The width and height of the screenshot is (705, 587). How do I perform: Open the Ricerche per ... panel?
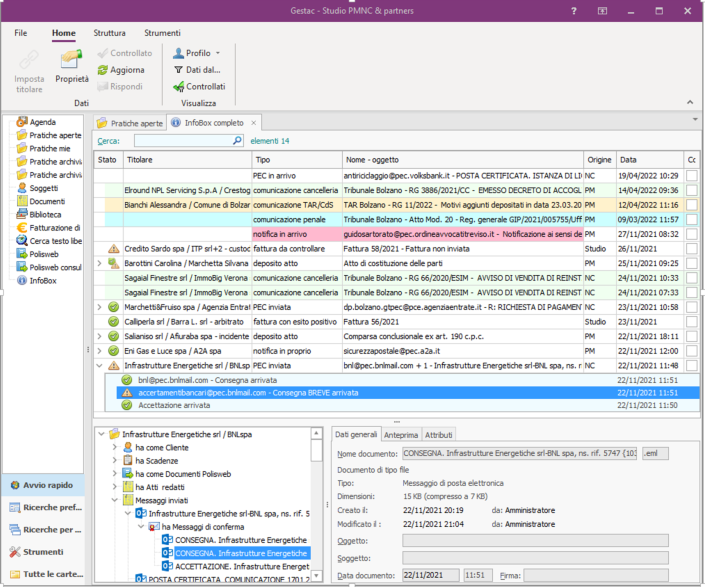click(45, 529)
